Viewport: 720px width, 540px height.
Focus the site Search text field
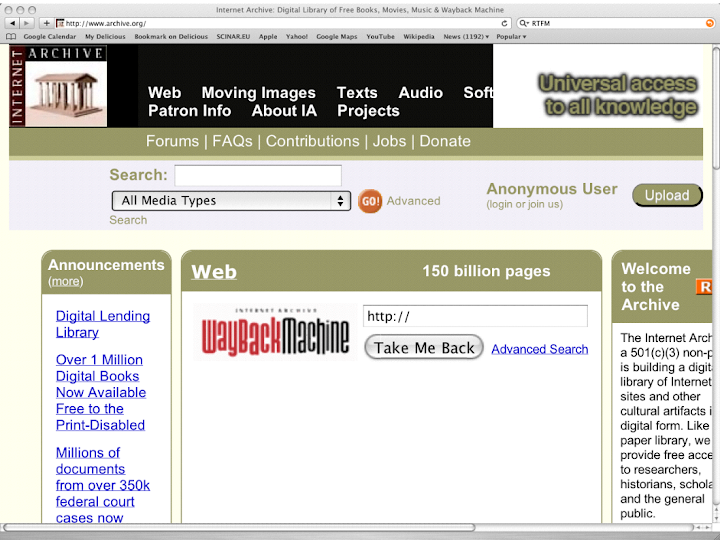(258, 175)
